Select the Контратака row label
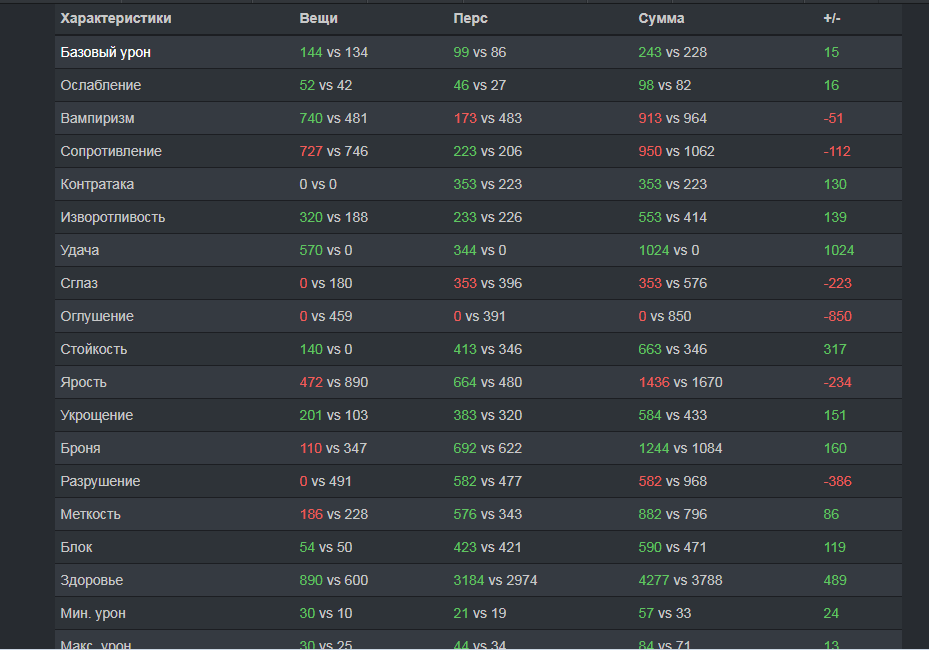The width and height of the screenshot is (929, 650). coord(97,184)
